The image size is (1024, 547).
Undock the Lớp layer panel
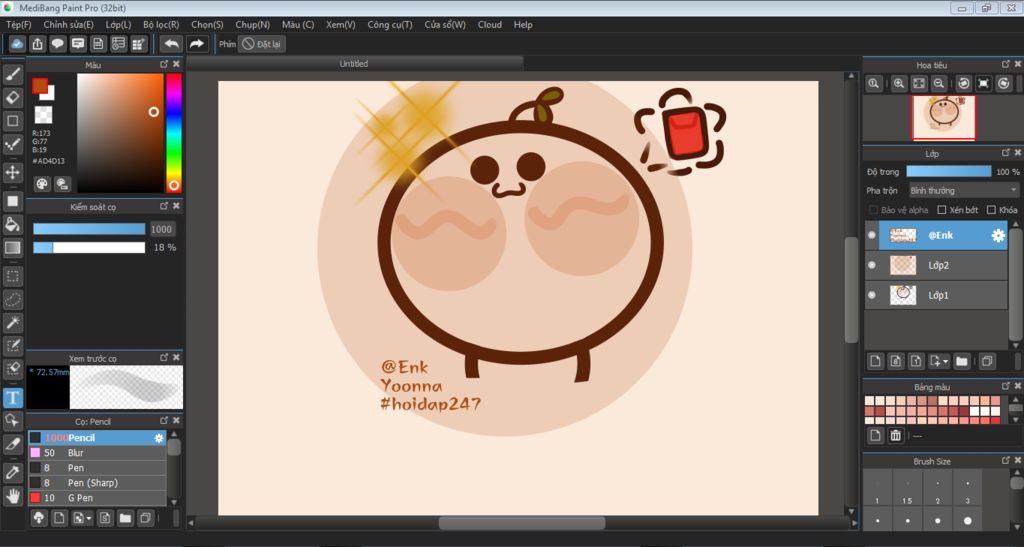pyautogui.click(x=1006, y=153)
